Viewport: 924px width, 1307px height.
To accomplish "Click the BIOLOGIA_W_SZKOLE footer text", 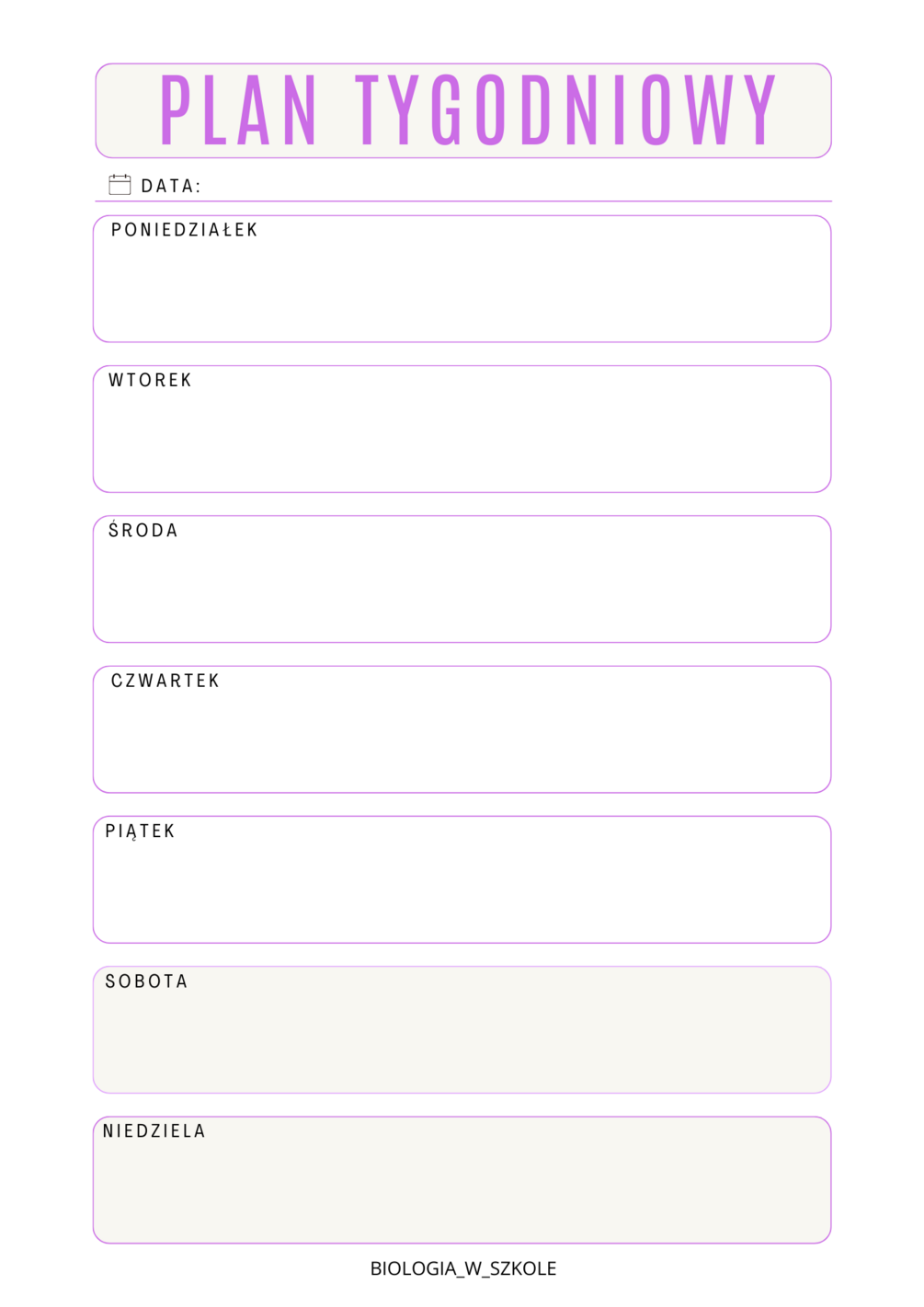I will point(463,1268).
